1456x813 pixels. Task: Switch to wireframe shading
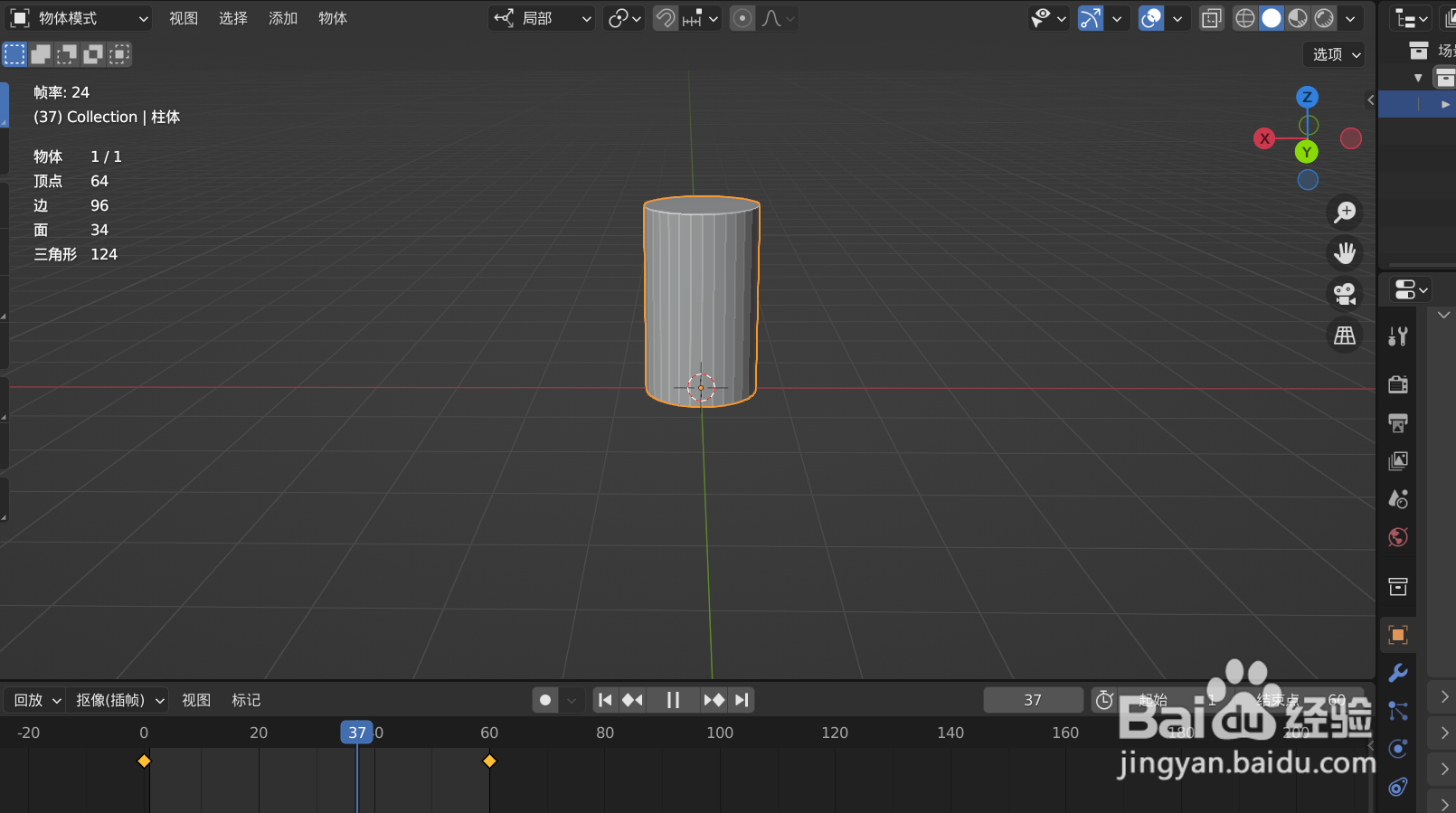[1245, 18]
